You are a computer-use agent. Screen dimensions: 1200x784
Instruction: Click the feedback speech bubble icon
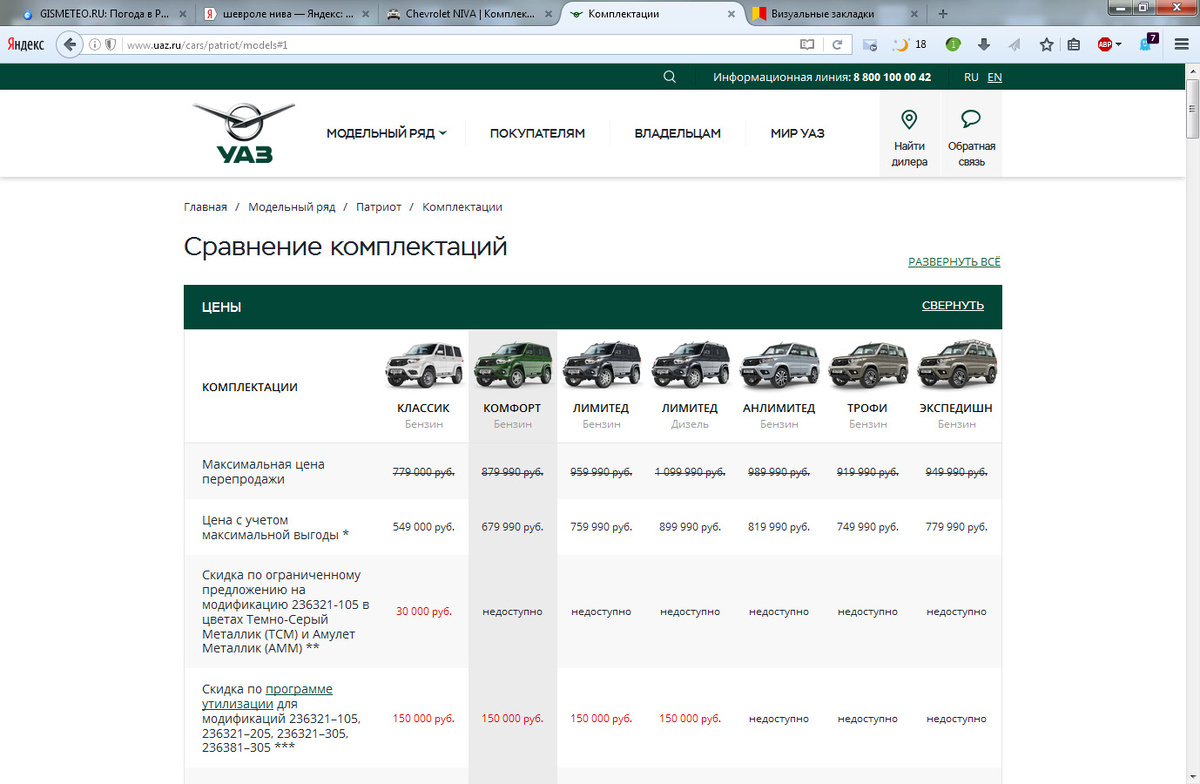[970, 120]
